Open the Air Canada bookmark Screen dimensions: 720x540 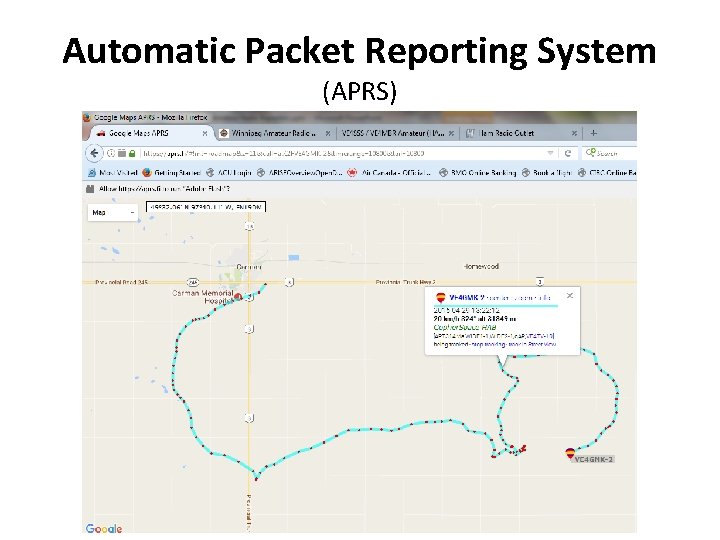click(x=389, y=173)
